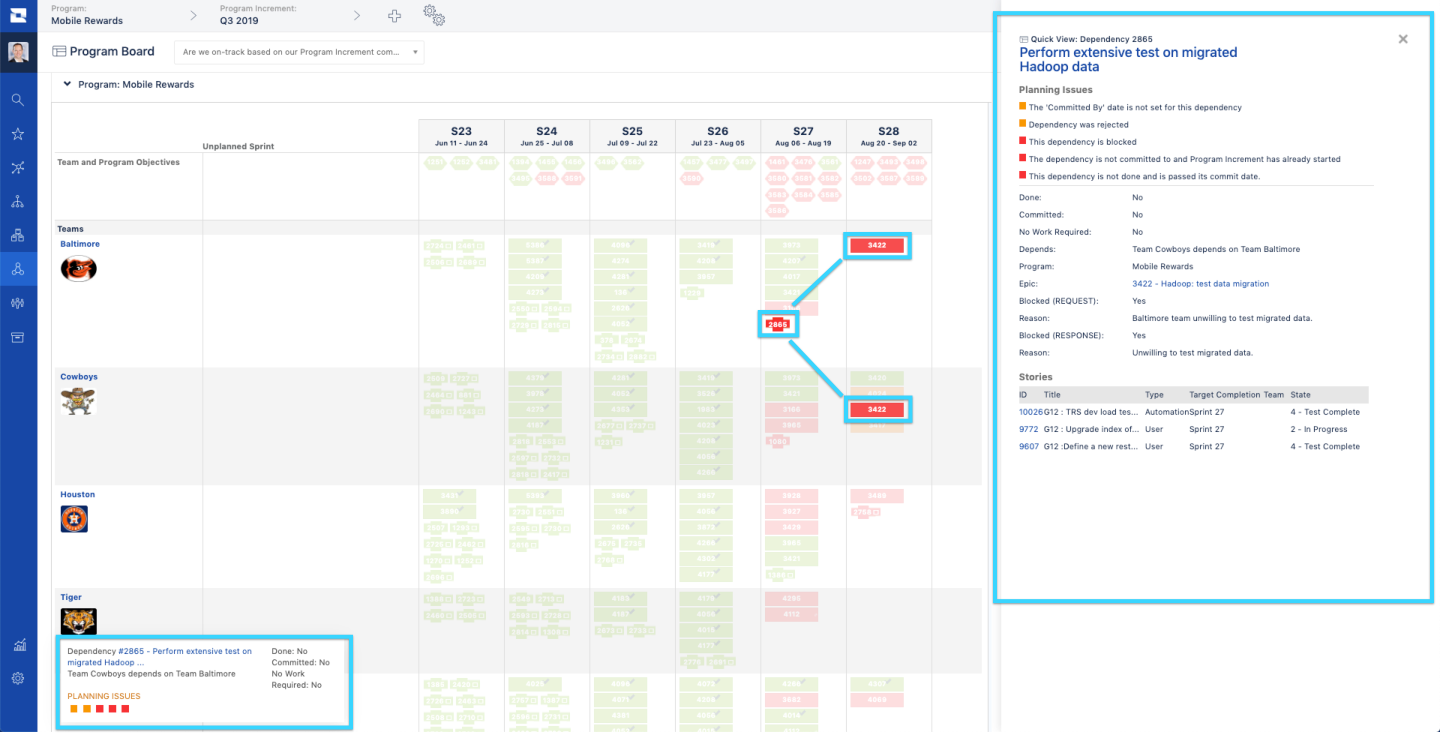Image resolution: width=1440 pixels, height=735 pixels.
Task: Open the on-track question dropdown
Action: click(x=299, y=52)
